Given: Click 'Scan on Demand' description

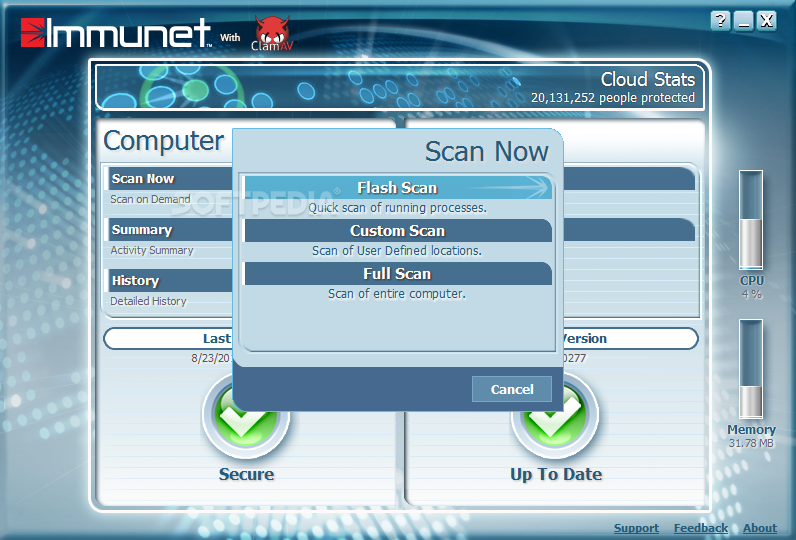Looking at the screenshot, I should point(150,199).
